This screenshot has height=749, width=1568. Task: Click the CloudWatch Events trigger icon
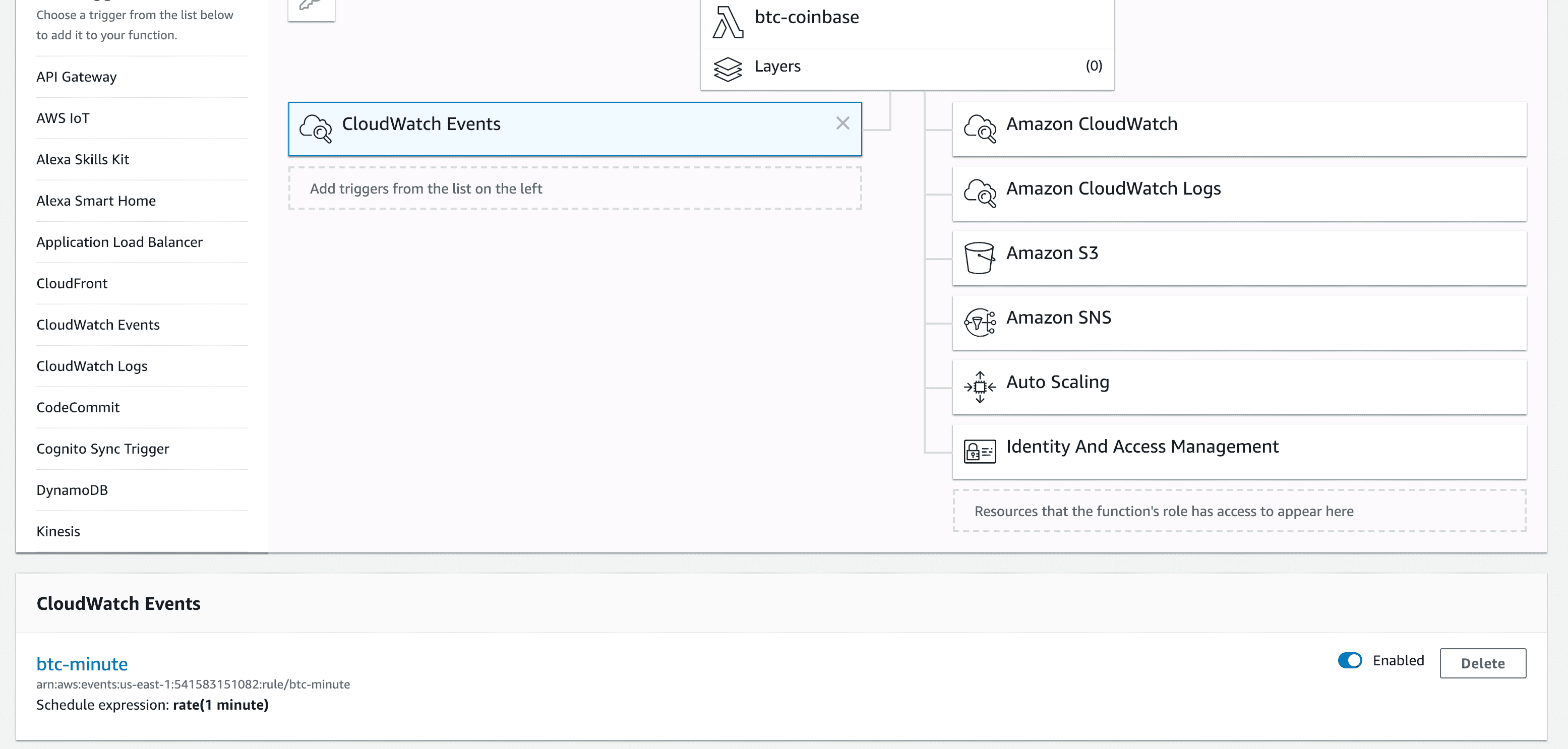click(315, 129)
